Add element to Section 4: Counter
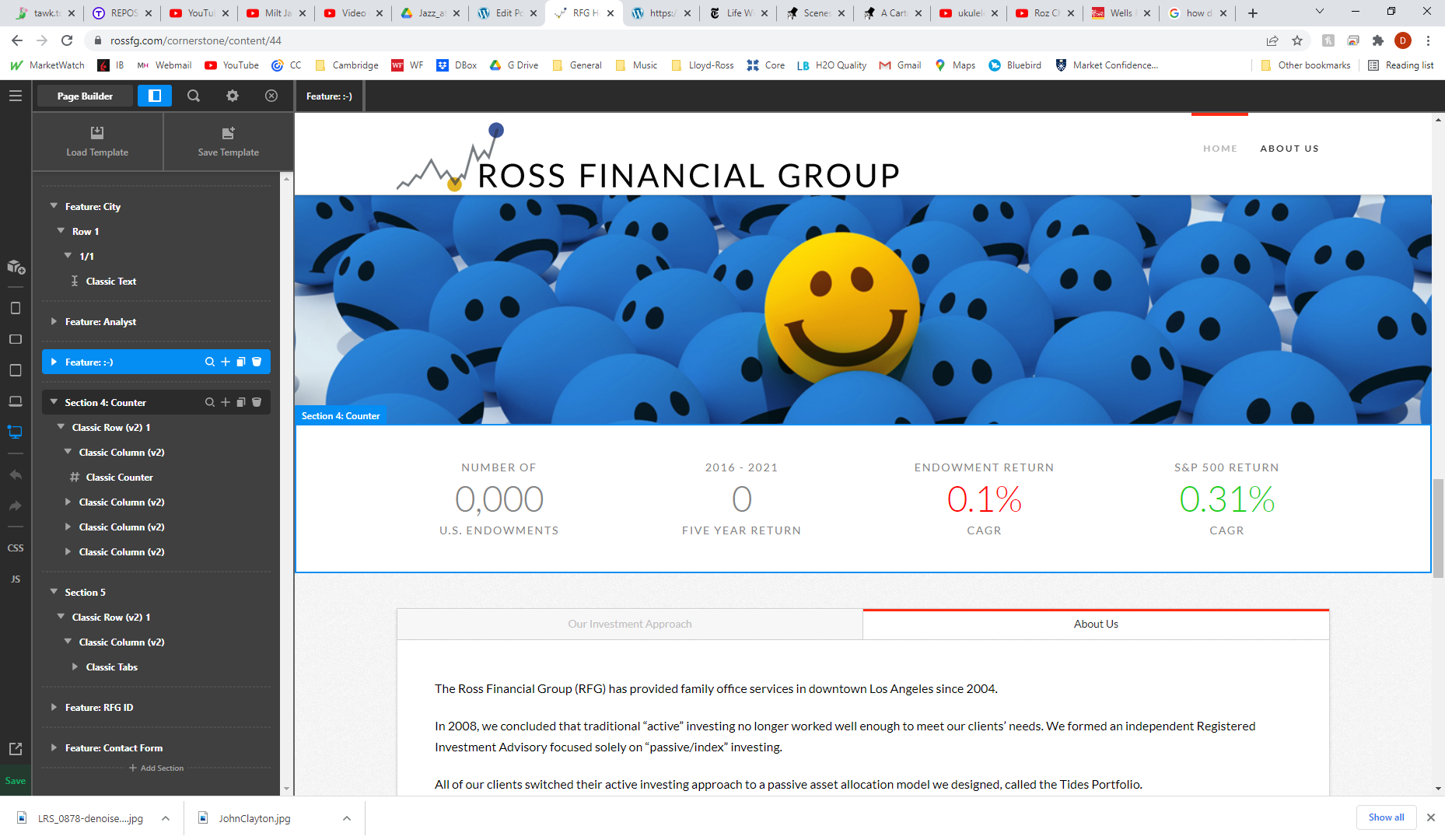The width and height of the screenshot is (1445, 840). (226, 402)
